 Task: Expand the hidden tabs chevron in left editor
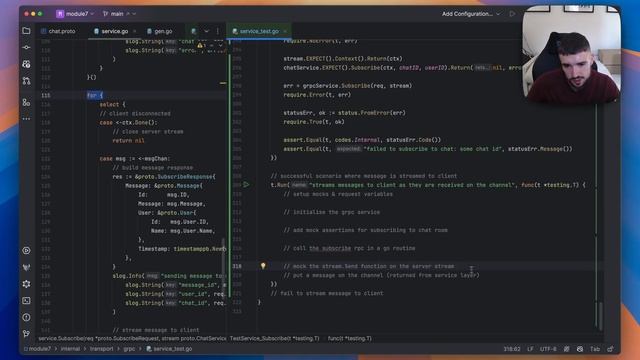point(207,31)
